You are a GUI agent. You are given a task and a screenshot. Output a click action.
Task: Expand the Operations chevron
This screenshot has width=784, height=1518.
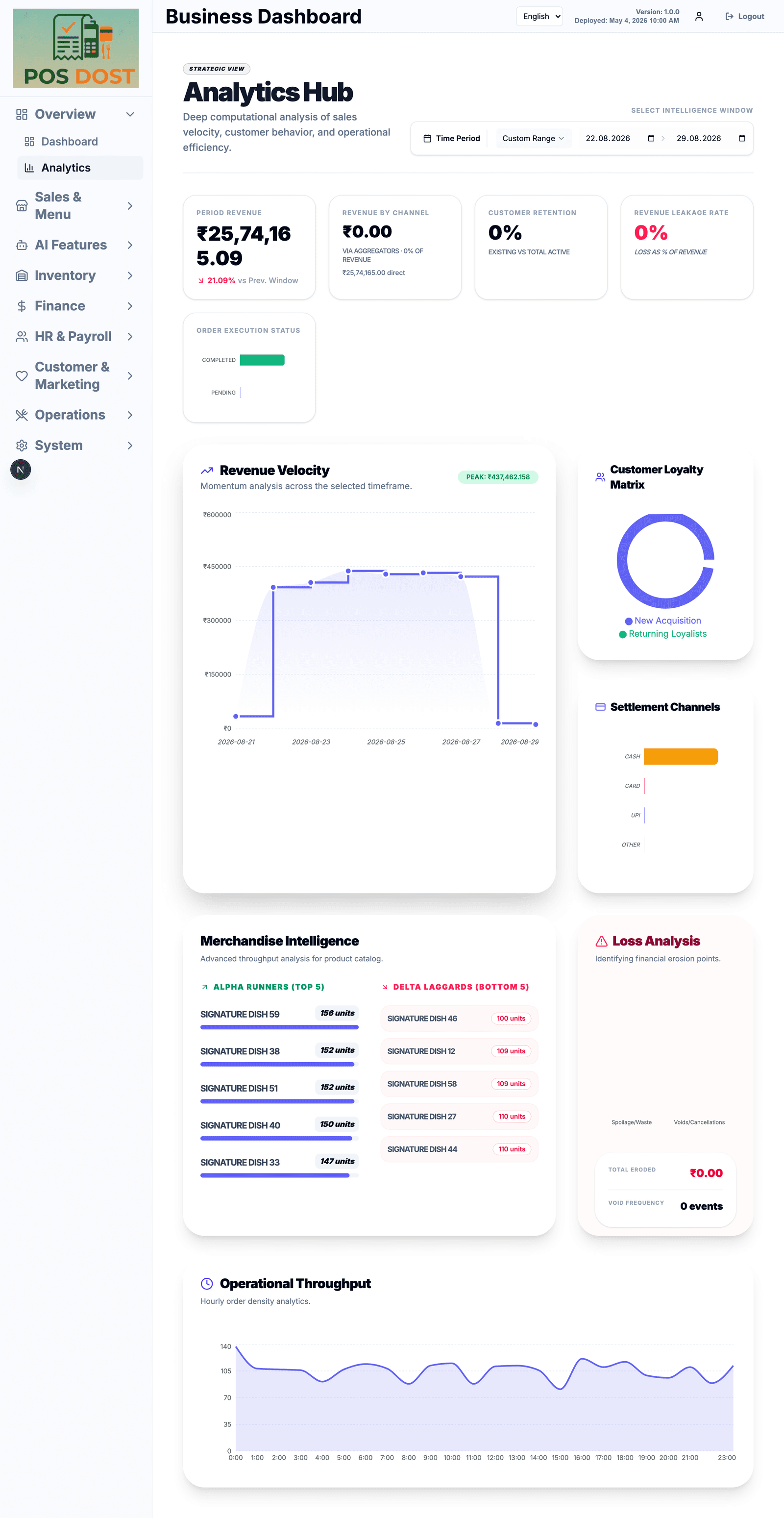coord(130,415)
